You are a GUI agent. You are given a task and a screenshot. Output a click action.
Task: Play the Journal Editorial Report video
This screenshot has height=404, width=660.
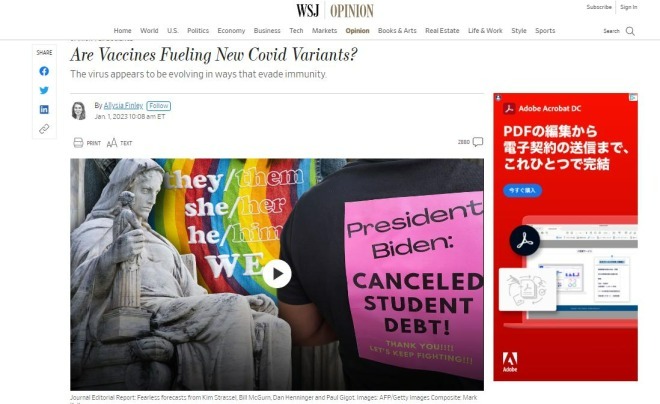[277, 274]
